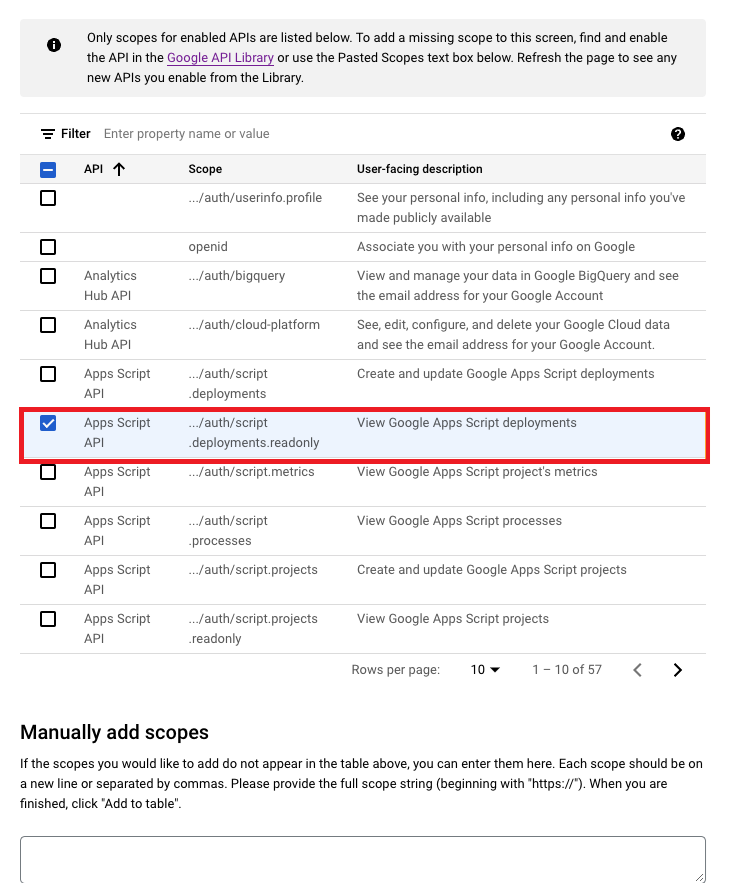The width and height of the screenshot is (729, 883).
Task: Click the User-facing description column header
Action: [x=419, y=169]
